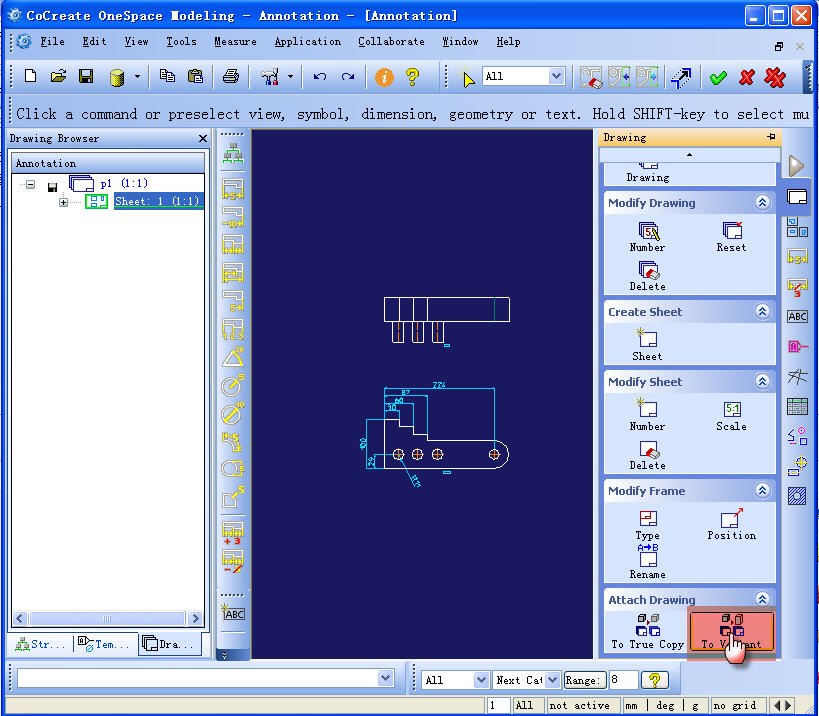Click Delete under Modify Sheet

click(x=648, y=455)
